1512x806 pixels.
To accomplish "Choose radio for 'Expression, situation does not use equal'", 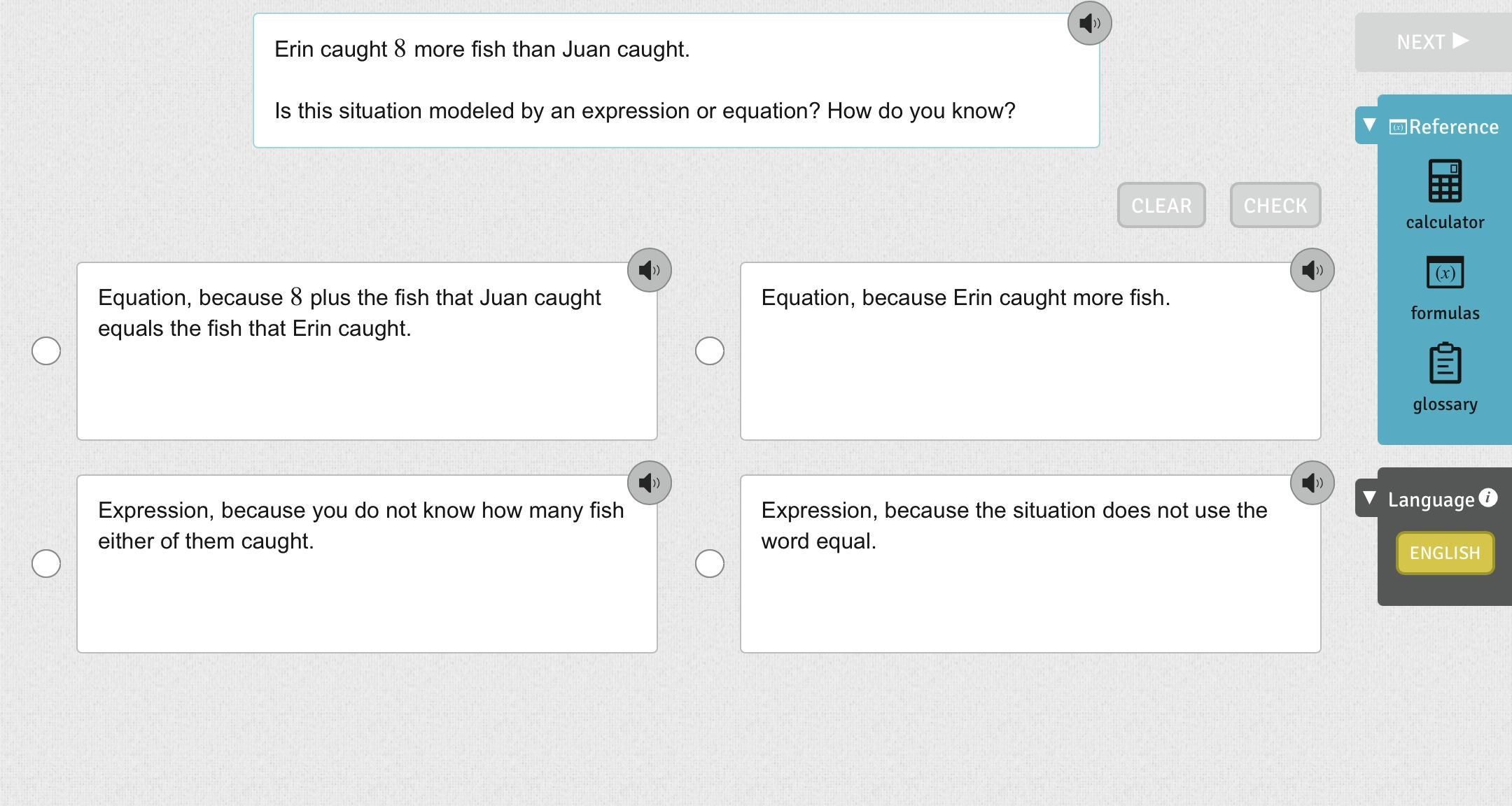I will [x=709, y=564].
